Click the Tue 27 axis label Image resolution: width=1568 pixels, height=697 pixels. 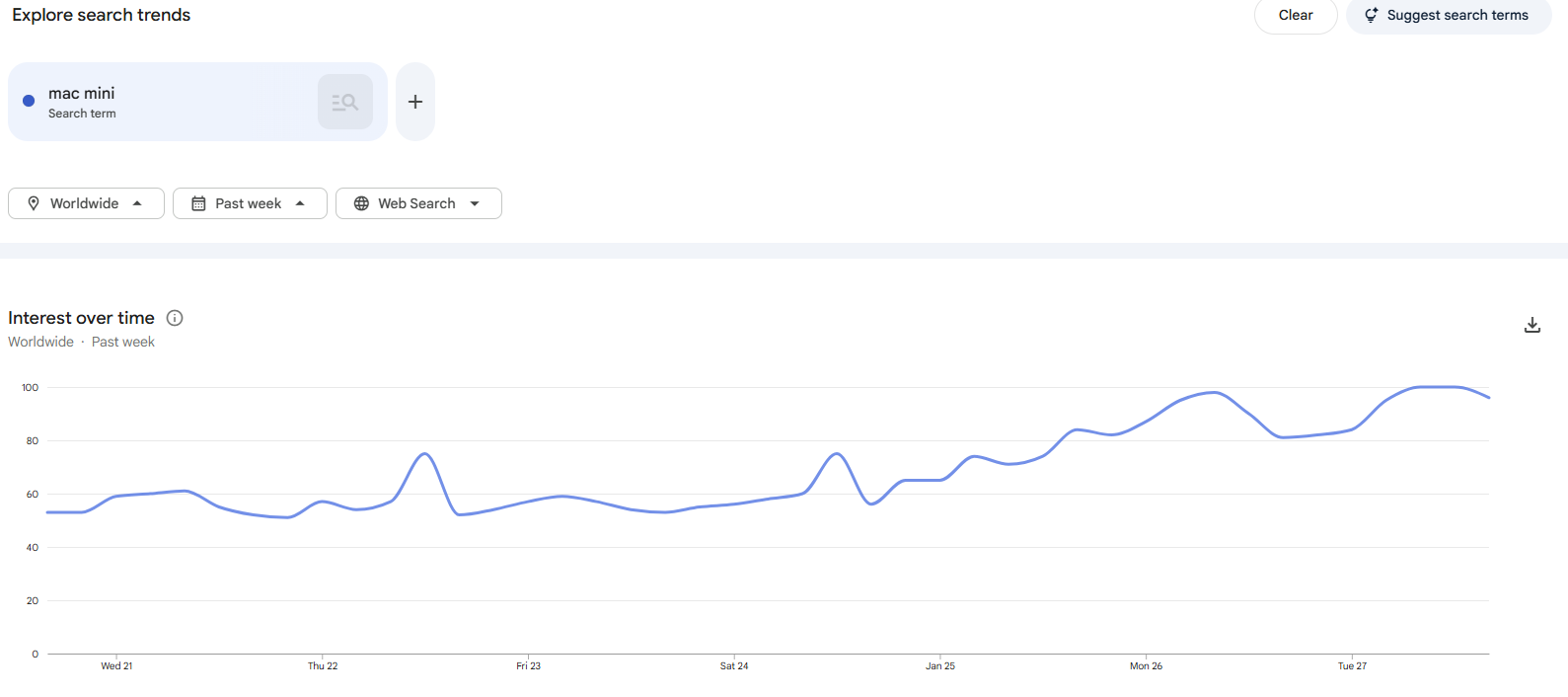(x=1353, y=666)
